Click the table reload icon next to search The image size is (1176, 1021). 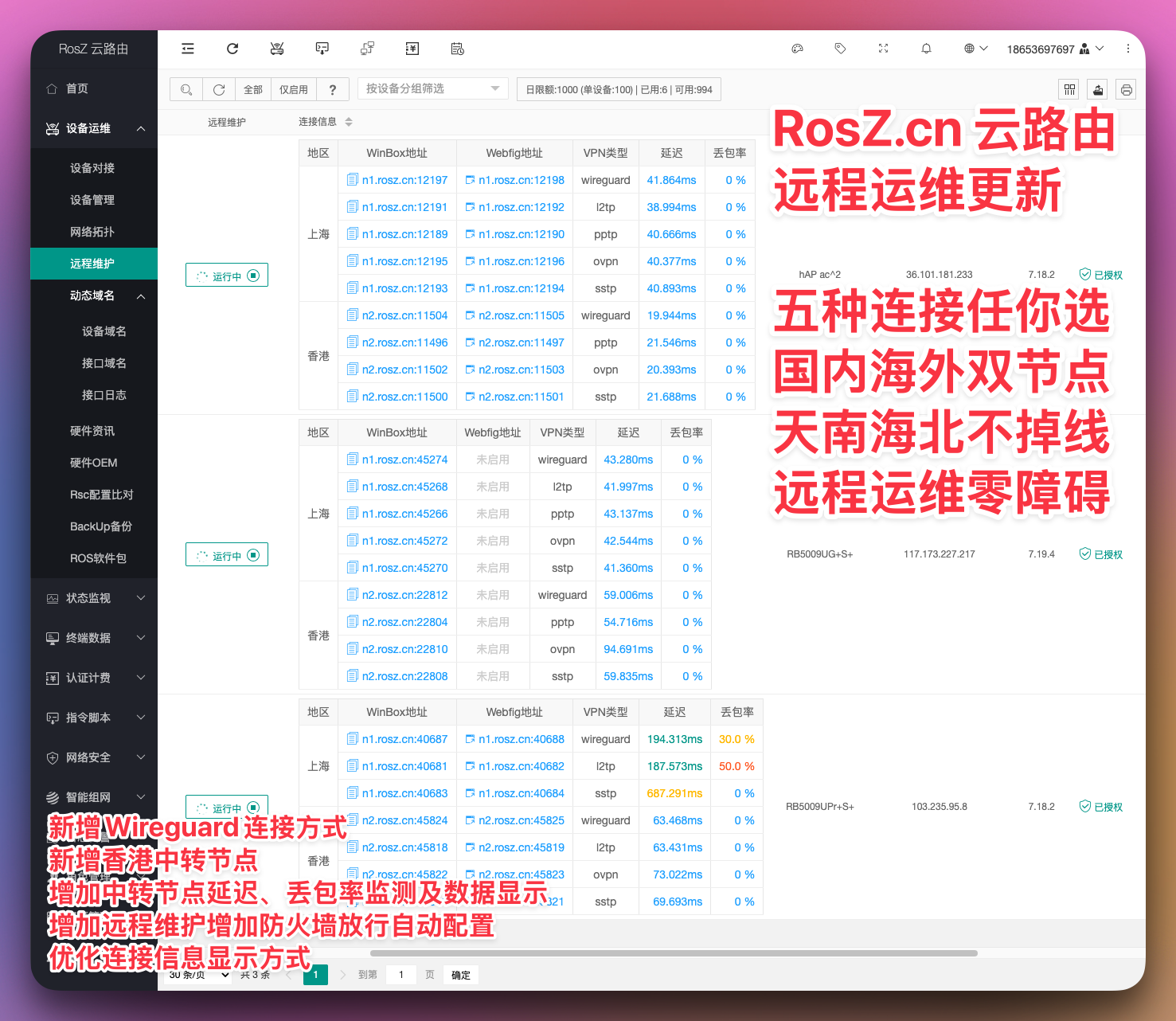coord(219,90)
